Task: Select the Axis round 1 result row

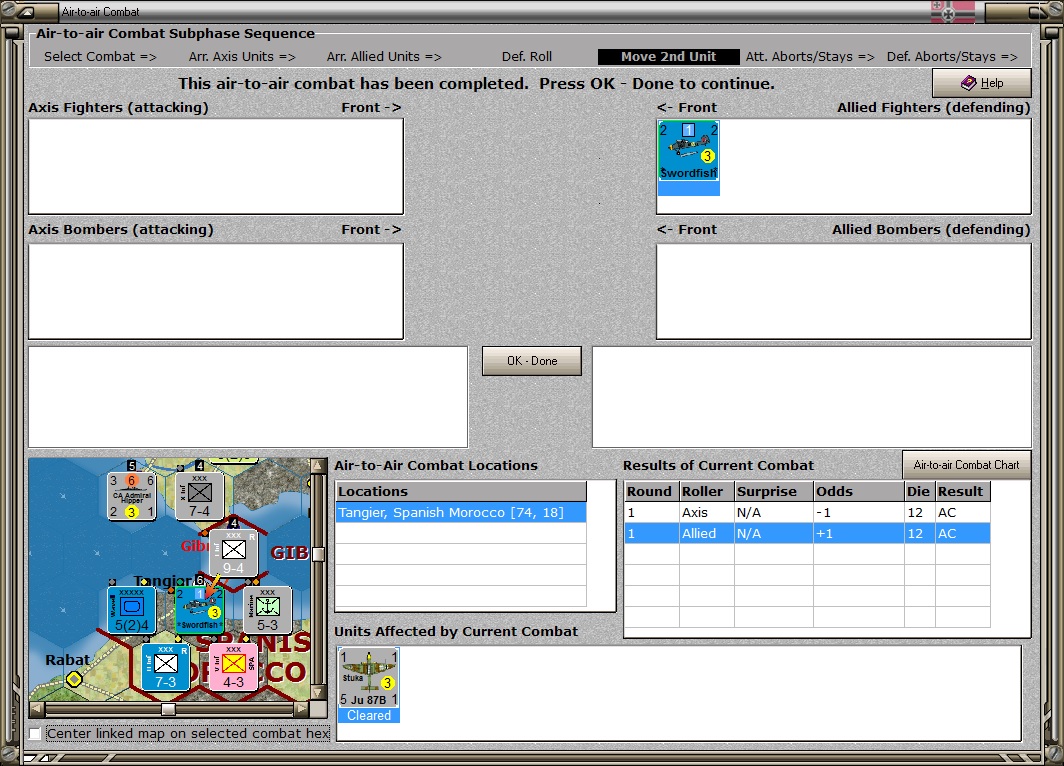Action: 807,512
